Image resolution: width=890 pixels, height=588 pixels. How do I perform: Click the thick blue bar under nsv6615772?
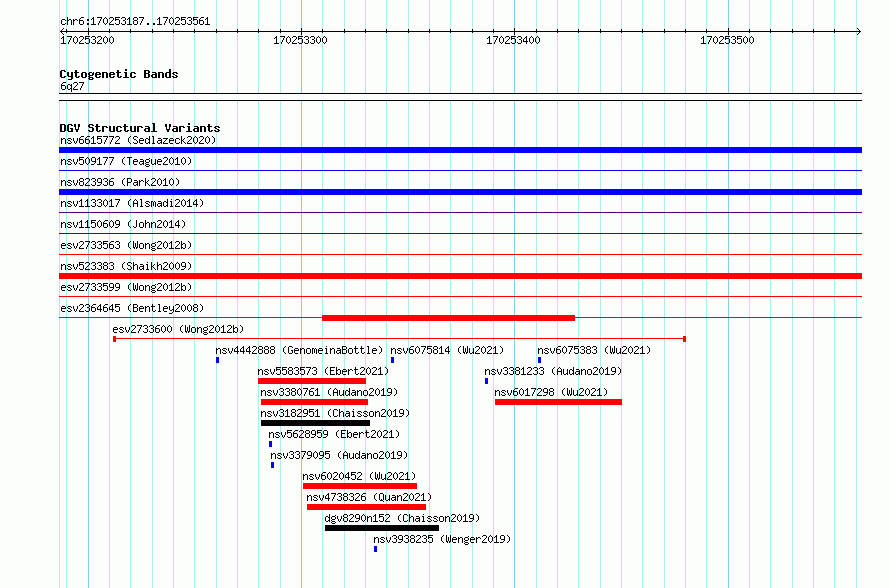coord(460,150)
